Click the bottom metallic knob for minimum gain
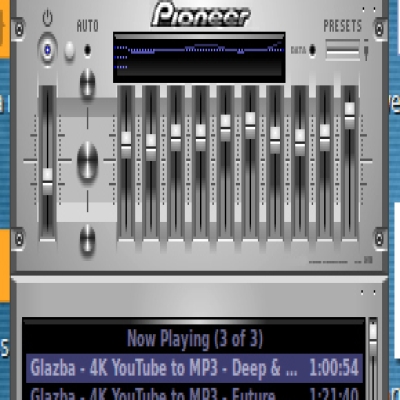This screenshot has height=400, width=400. (x=87, y=240)
